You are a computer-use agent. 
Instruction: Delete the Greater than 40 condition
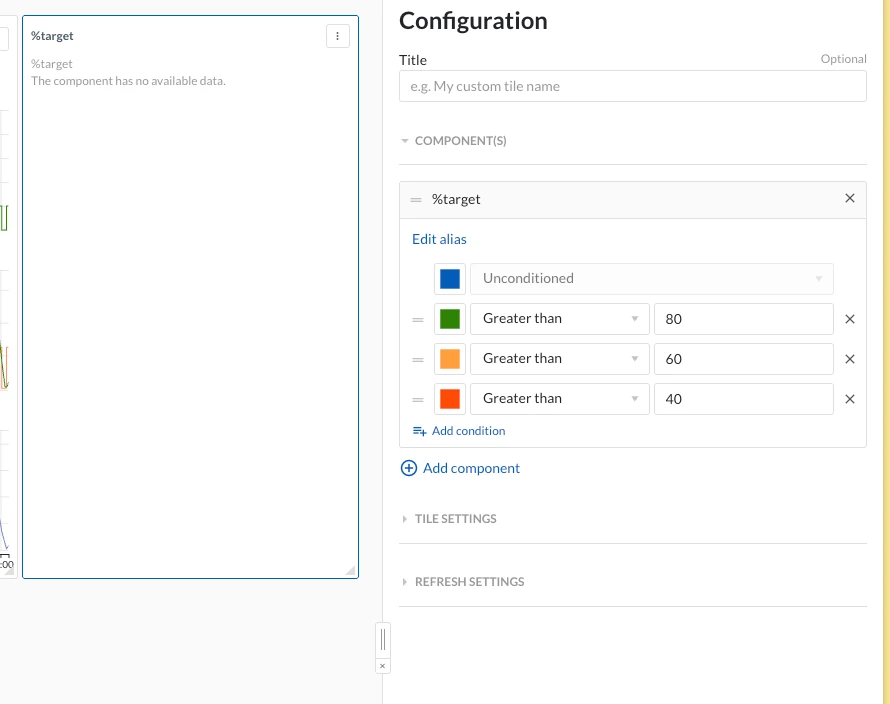click(x=850, y=399)
